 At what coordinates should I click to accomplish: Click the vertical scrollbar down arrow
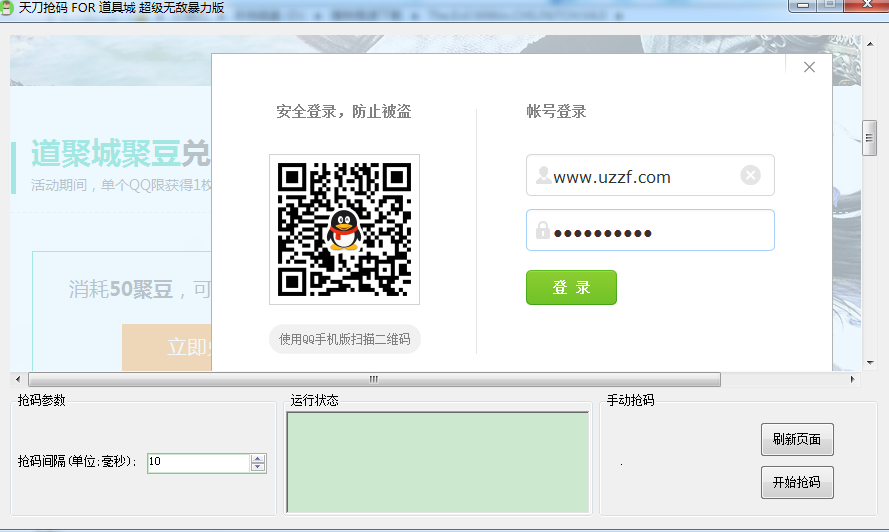tap(870, 363)
